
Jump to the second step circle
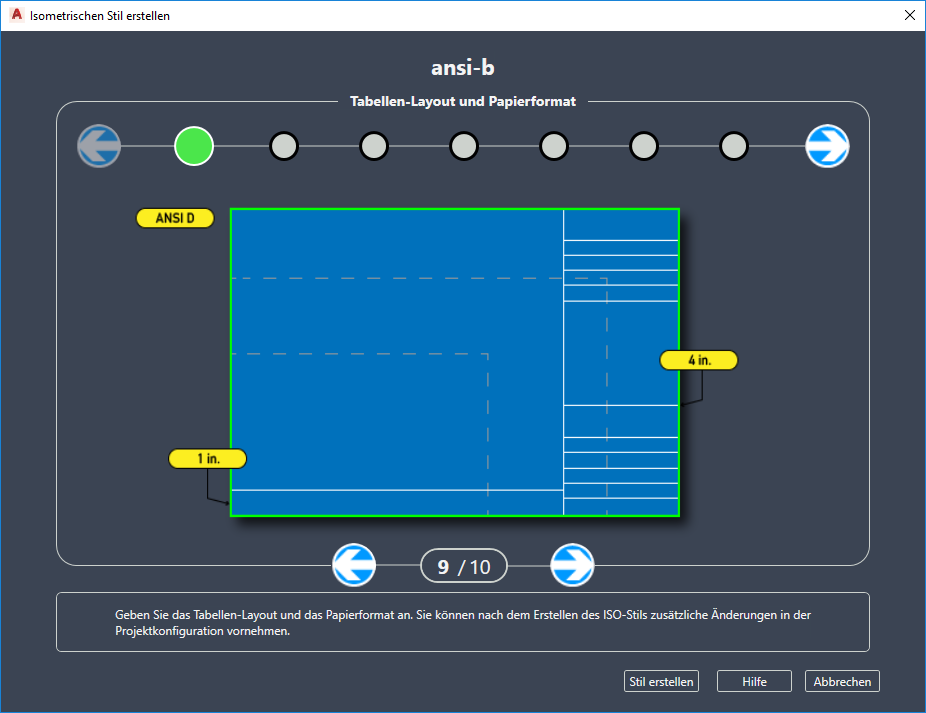coord(284,146)
